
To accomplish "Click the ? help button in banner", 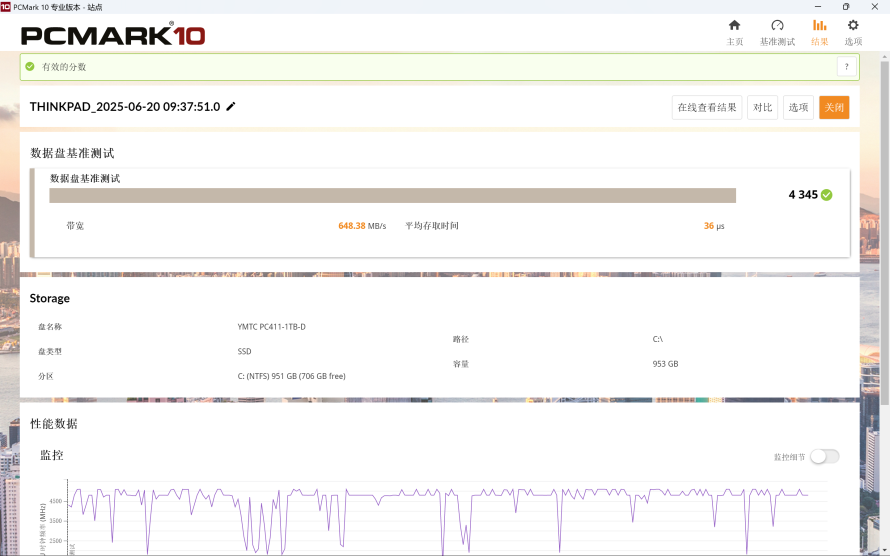I will 846,66.
